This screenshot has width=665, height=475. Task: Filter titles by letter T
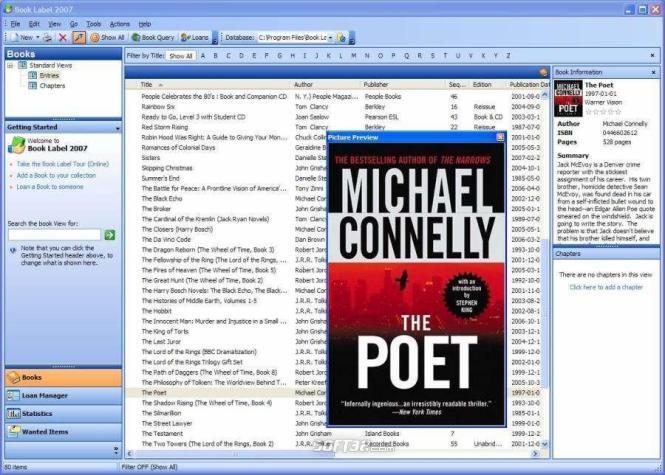445,56
